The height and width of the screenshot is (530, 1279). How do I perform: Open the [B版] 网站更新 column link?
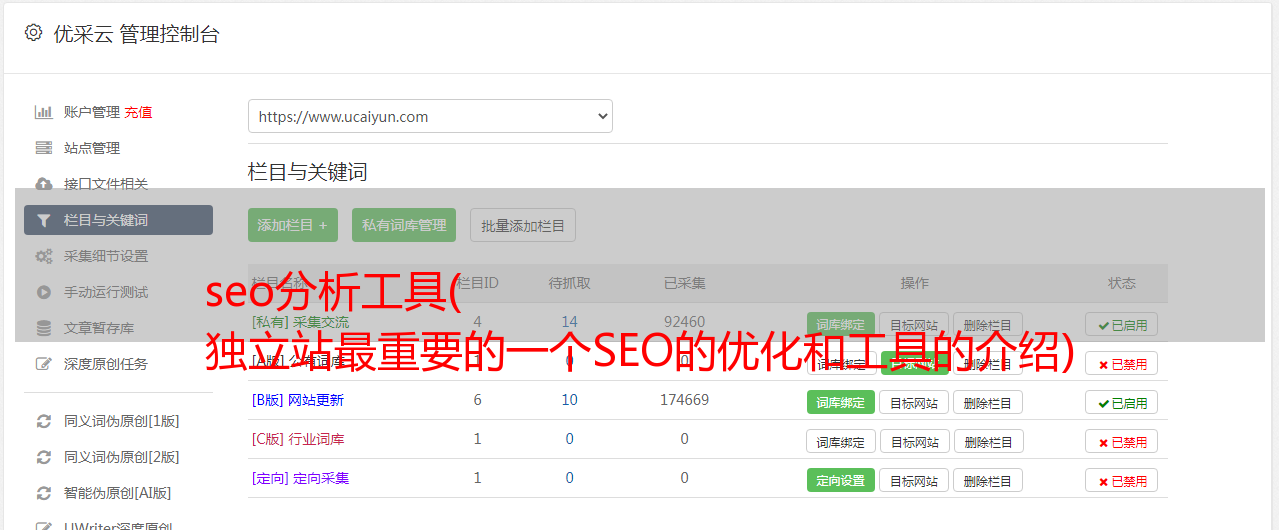click(x=298, y=400)
